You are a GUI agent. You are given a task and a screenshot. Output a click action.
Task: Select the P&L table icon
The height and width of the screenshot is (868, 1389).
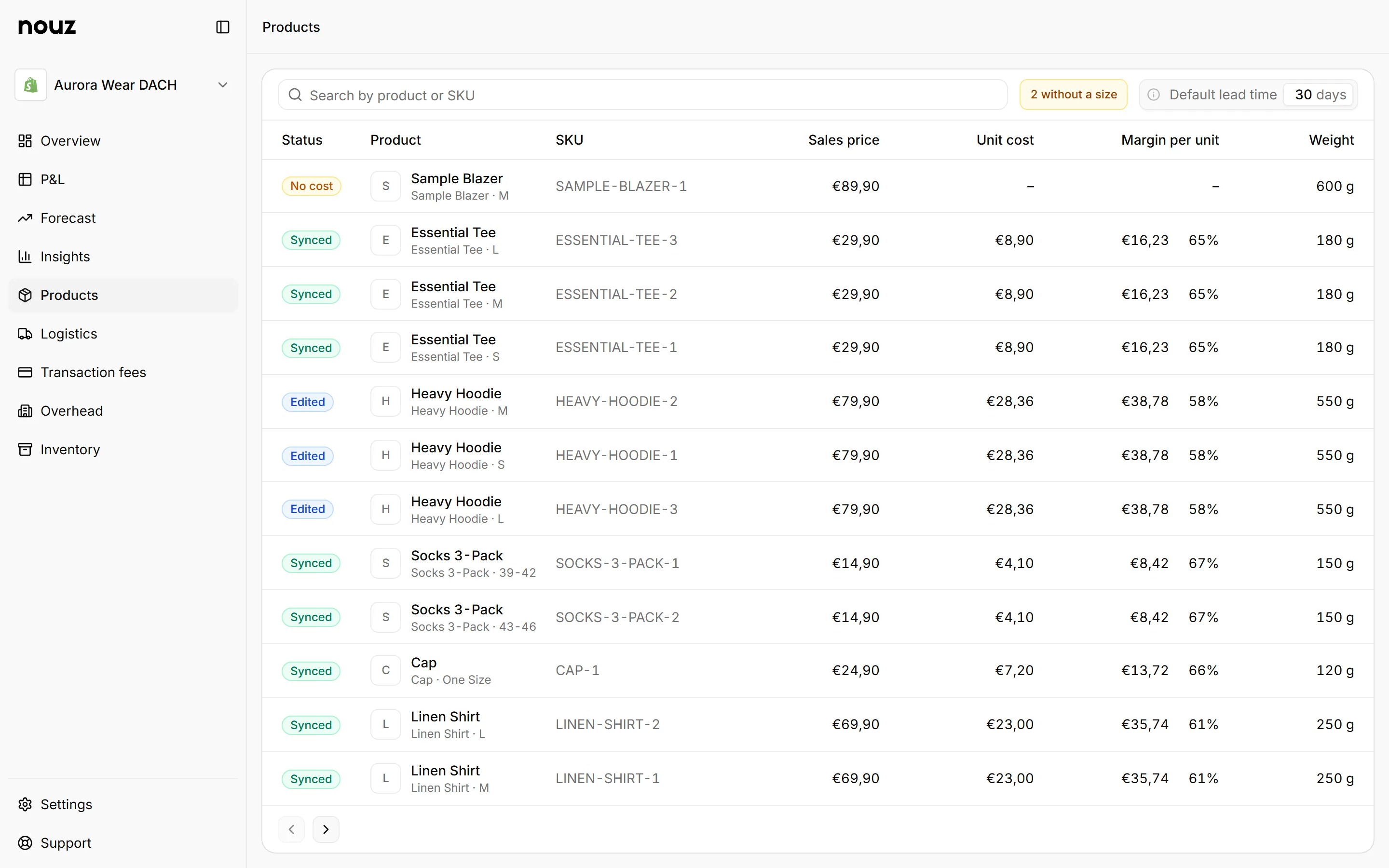25,179
